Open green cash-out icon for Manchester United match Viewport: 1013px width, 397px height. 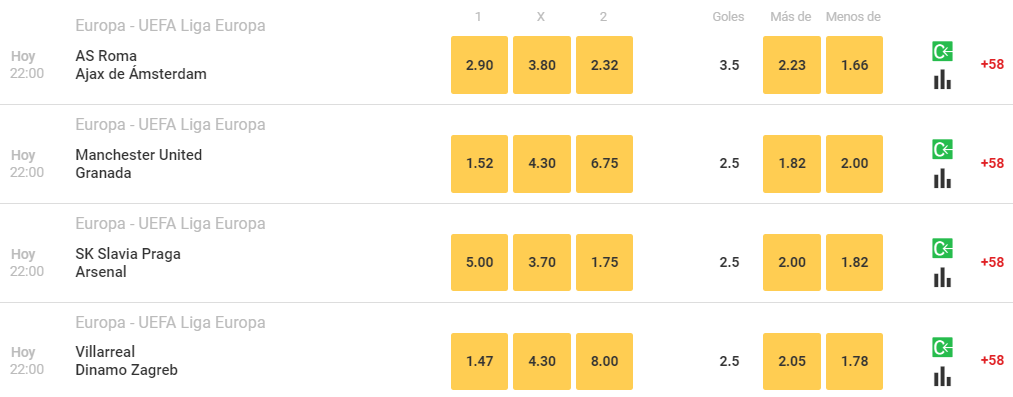pos(942,150)
